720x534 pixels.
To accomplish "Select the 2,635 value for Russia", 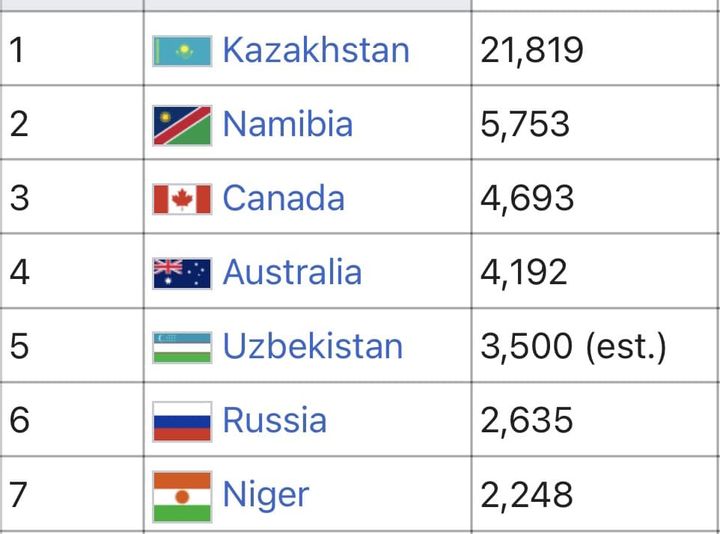I will point(527,420).
